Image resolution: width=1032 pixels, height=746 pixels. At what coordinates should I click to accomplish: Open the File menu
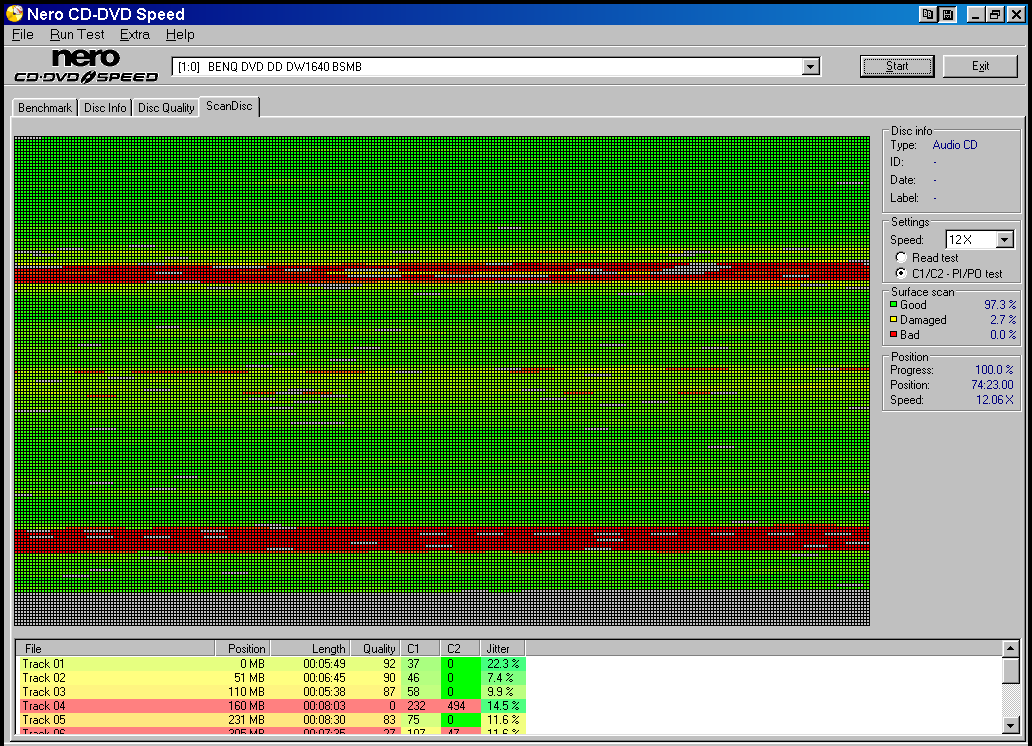coord(22,34)
